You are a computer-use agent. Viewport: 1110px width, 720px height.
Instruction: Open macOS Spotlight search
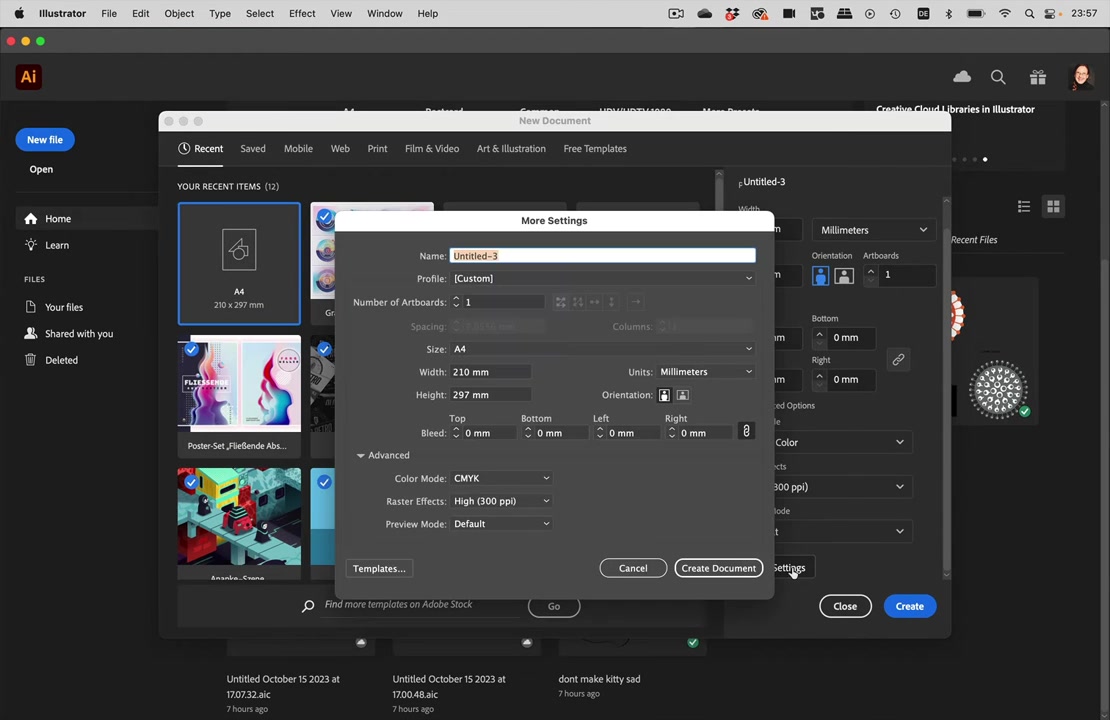(x=1029, y=13)
